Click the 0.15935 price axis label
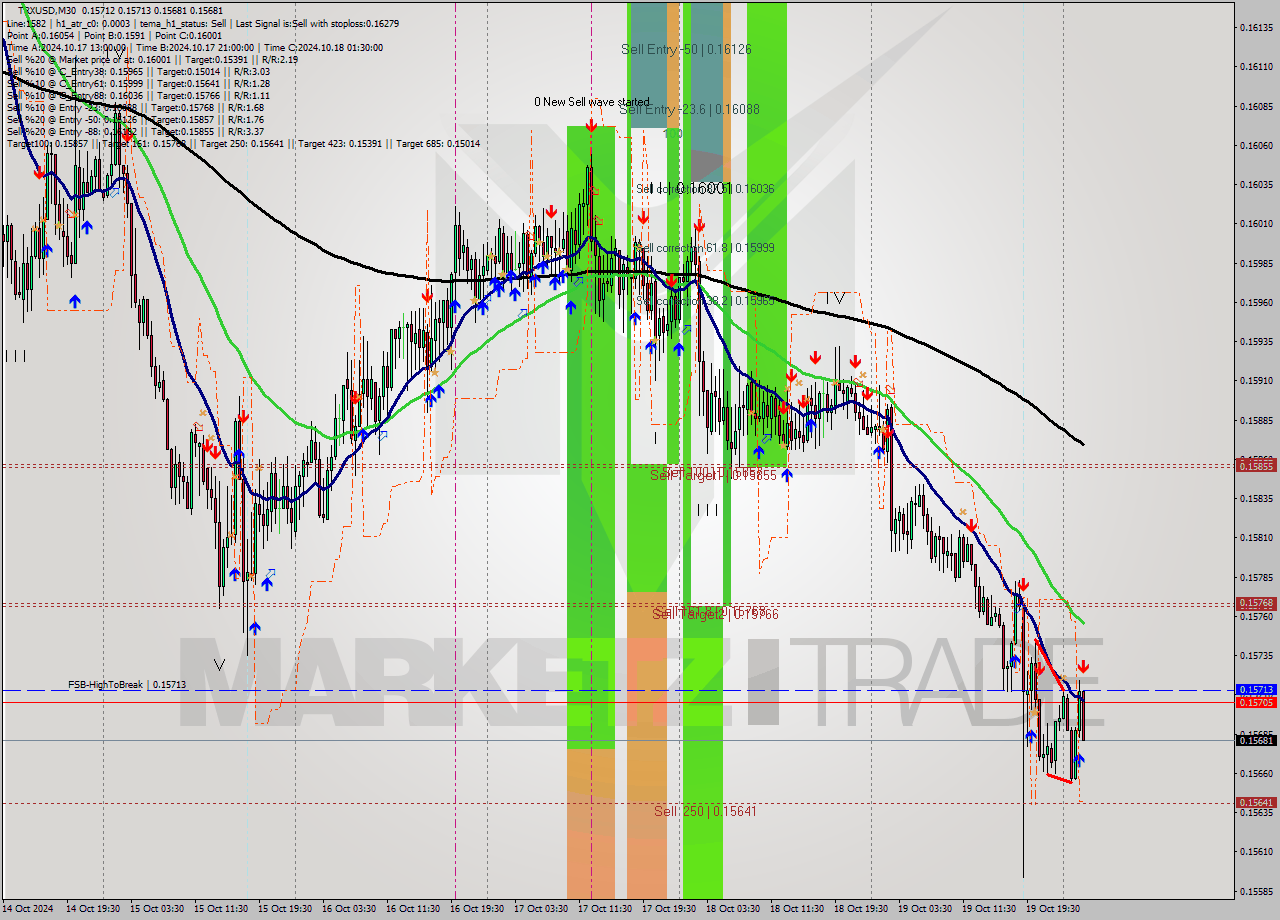Screen dimensions: 1280x920 coord(1256,341)
